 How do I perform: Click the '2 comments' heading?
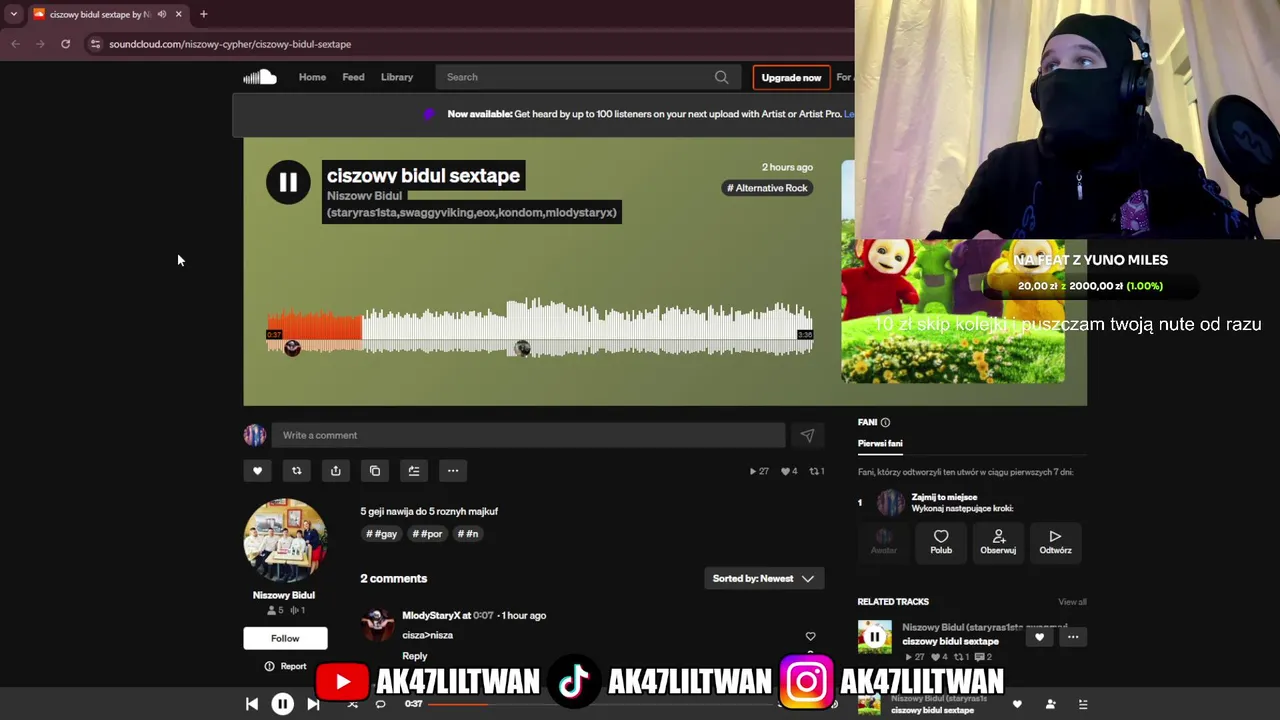coord(394,579)
